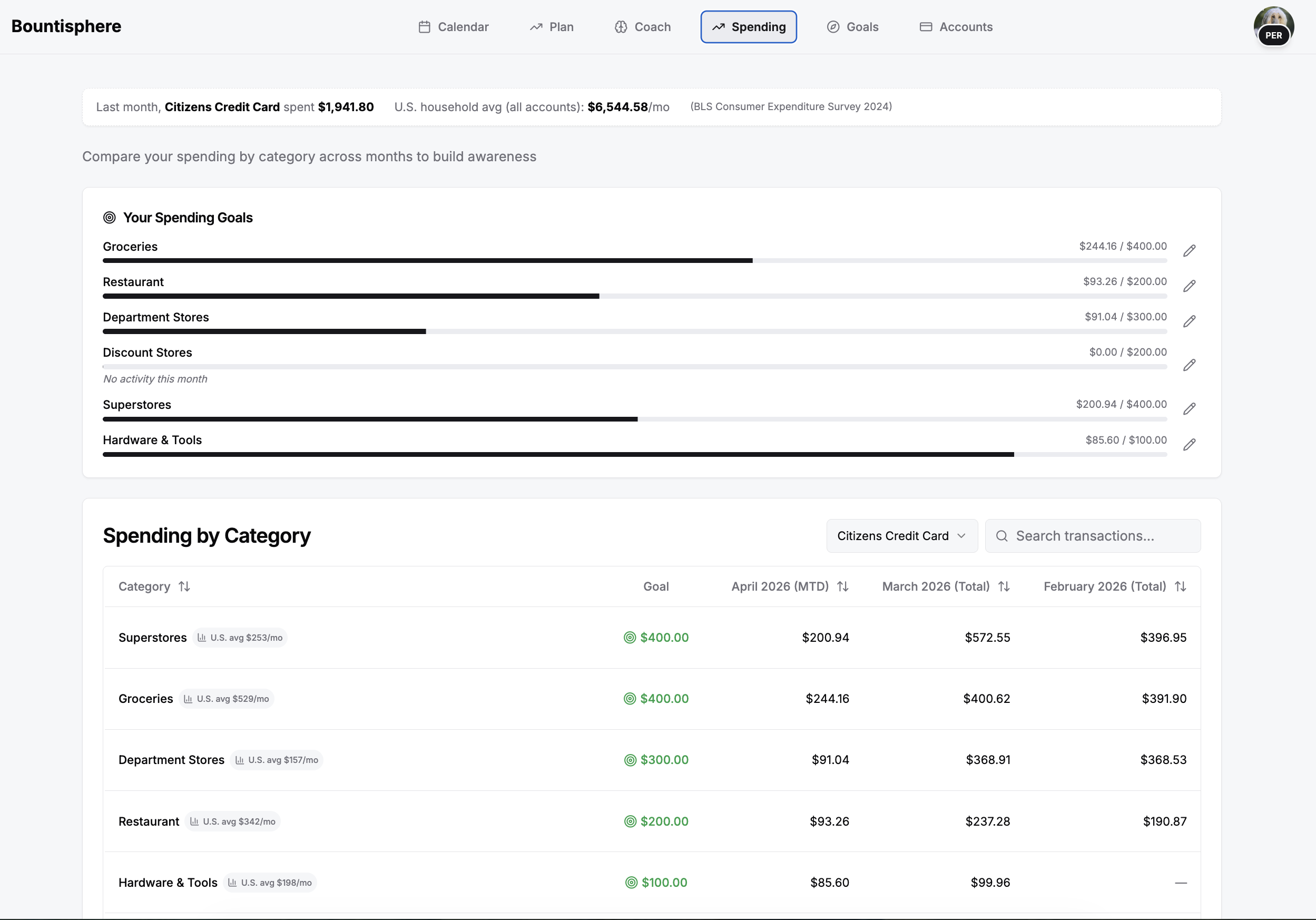Click the Hardware & Tools progress bar
Screen dimensions: 1316x920
pyautogui.click(x=634, y=455)
